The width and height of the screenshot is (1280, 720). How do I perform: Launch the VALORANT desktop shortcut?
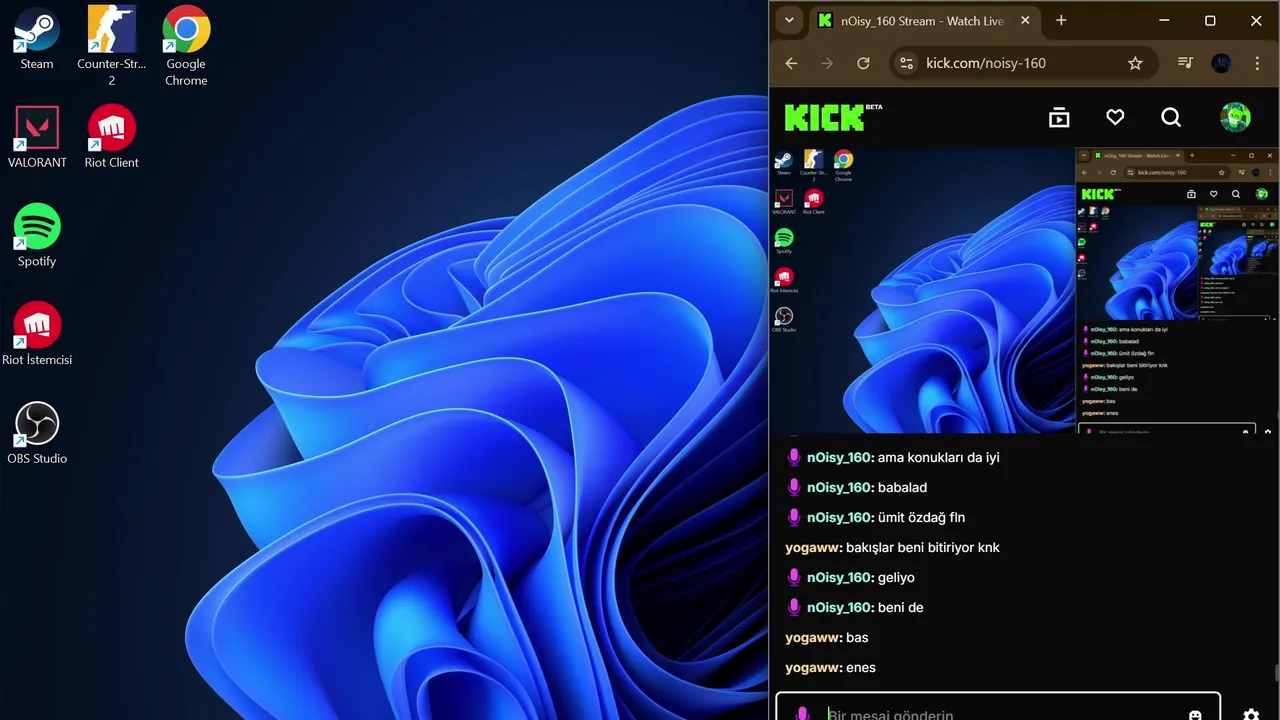37,137
